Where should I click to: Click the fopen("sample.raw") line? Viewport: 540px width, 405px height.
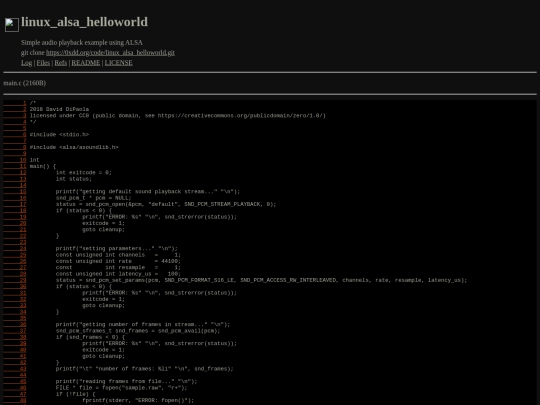[x=122, y=388]
